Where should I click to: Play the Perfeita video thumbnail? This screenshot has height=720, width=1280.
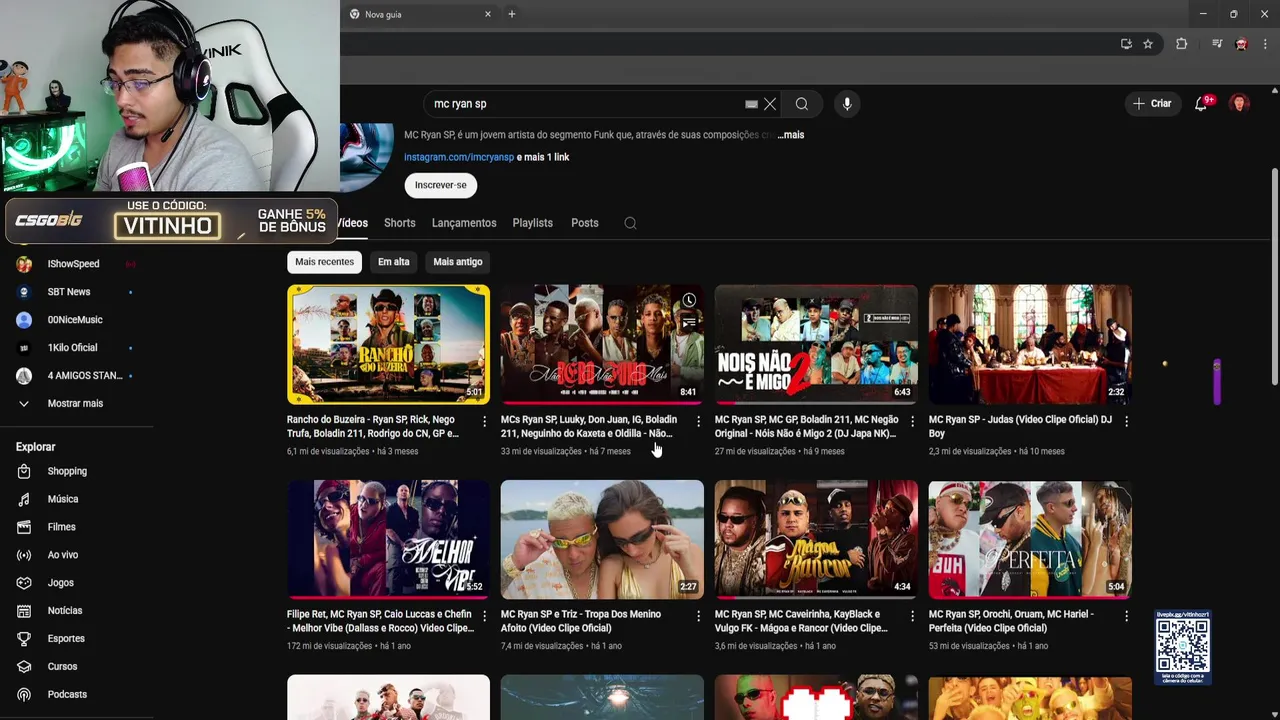click(x=1030, y=540)
